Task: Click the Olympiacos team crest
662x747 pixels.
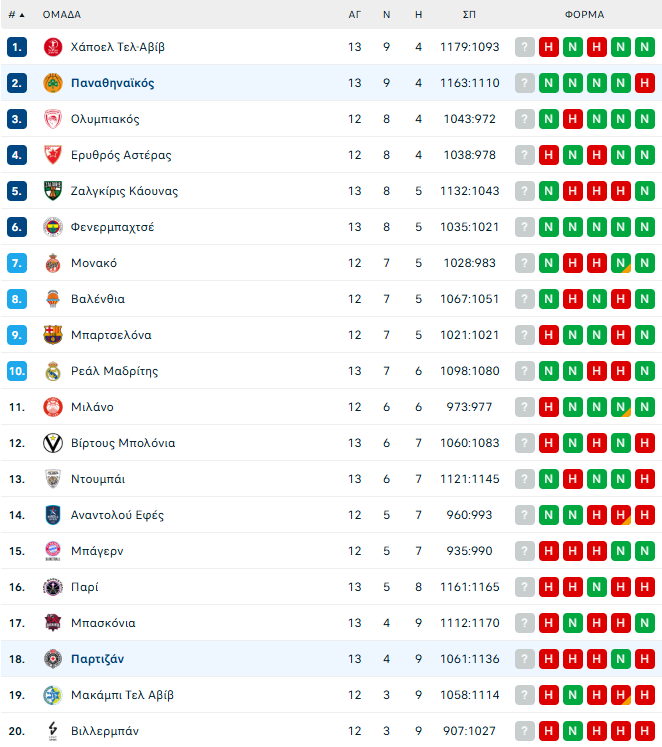Action: (x=52, y=119)
